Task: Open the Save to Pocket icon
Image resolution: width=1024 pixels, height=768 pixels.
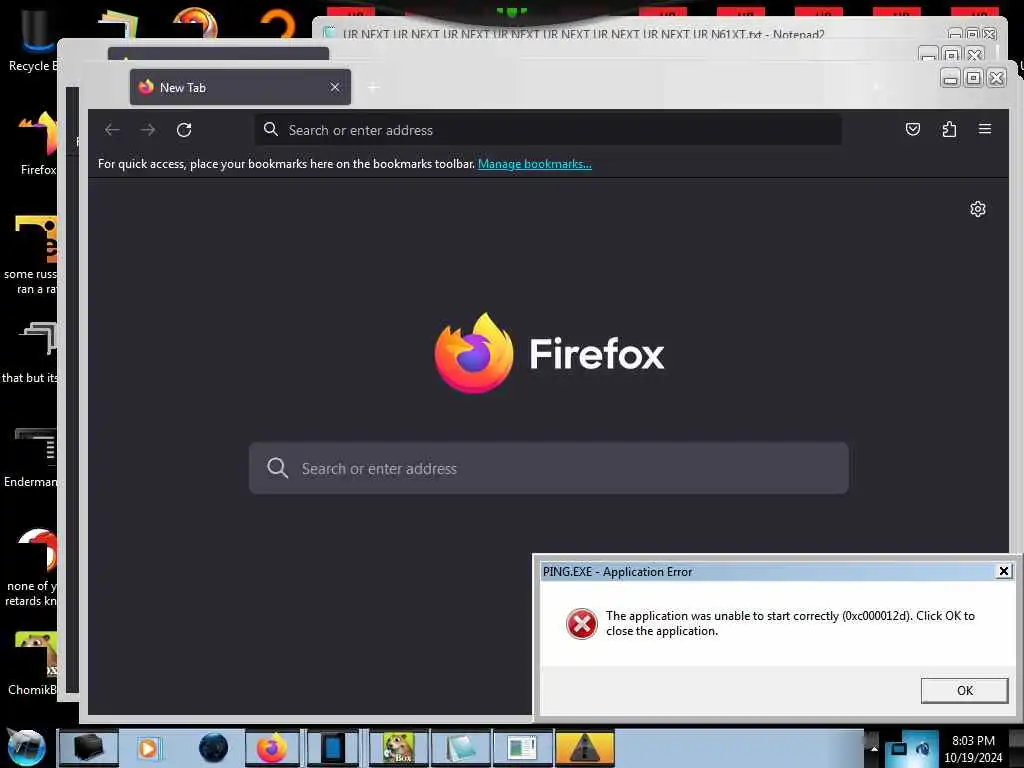Action: 913,129
